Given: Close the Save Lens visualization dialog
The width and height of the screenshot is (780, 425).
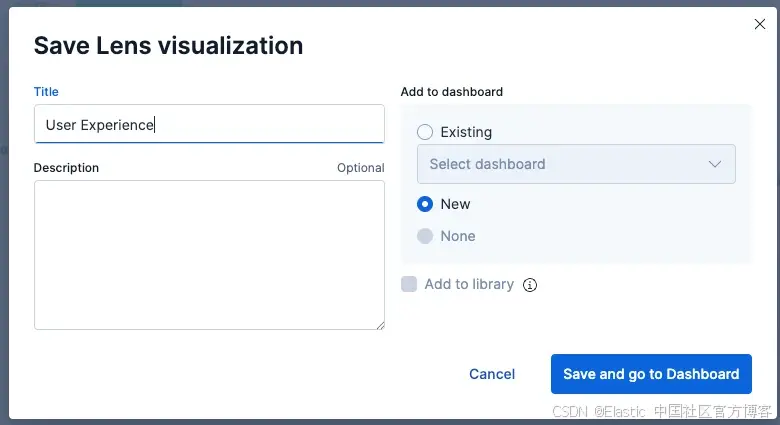Looking at the screenshot, I should (759, 24).
